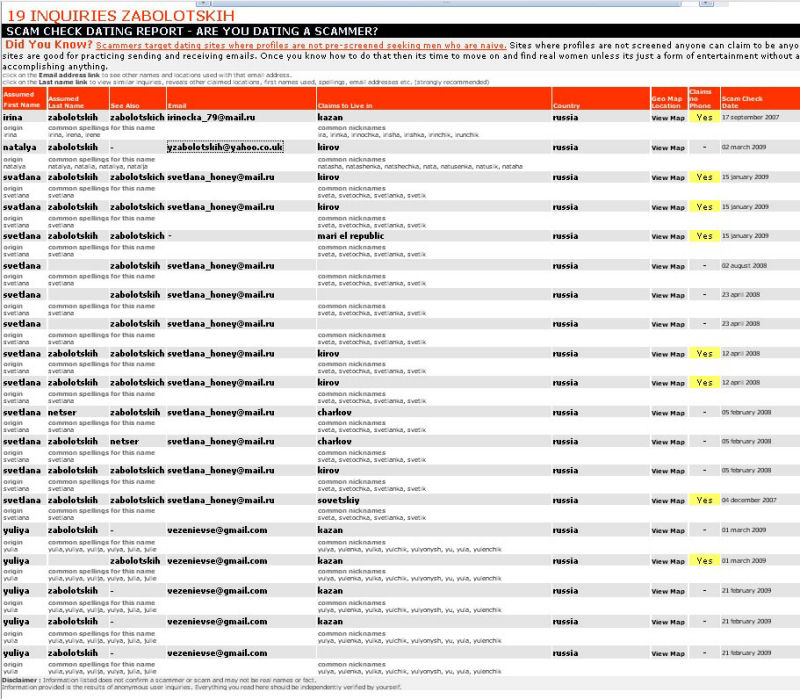Open last name link zabolotskih in irina row
The image size is (800, 699).
tap(72, 117)
